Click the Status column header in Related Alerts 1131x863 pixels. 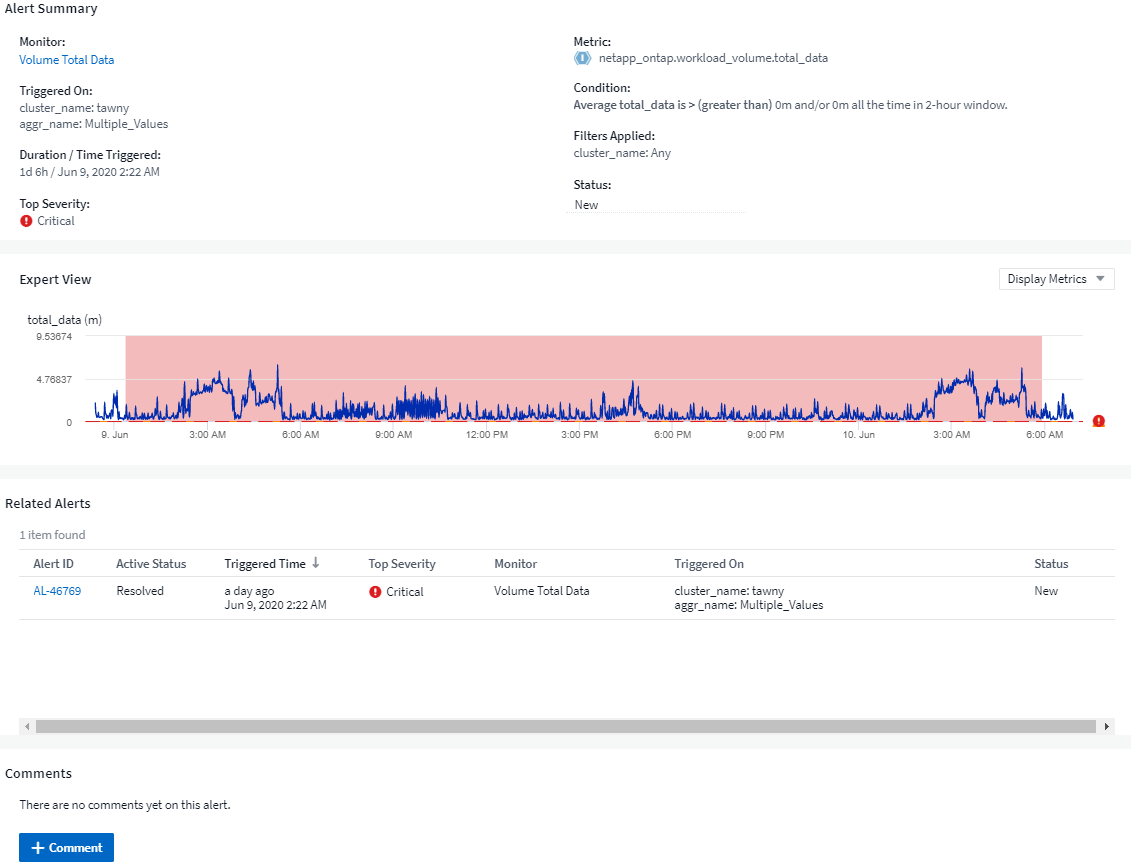(x=1051, y=564)
